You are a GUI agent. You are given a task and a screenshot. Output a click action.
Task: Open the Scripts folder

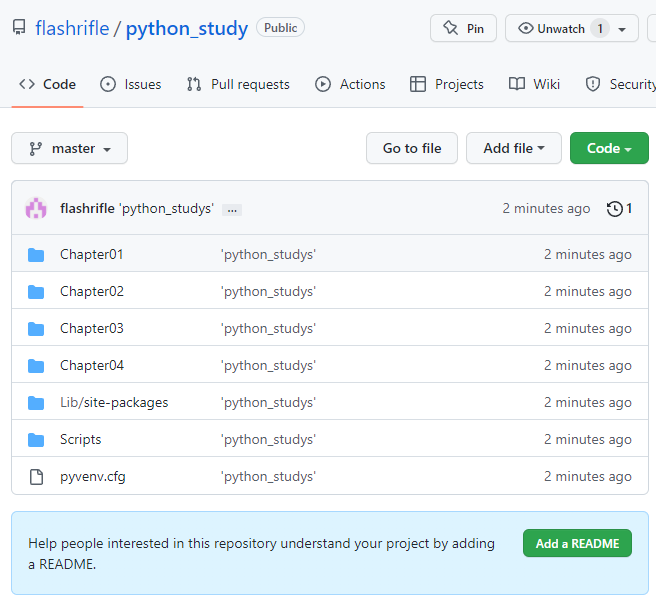pyautogui.click(x=81, y=440)
